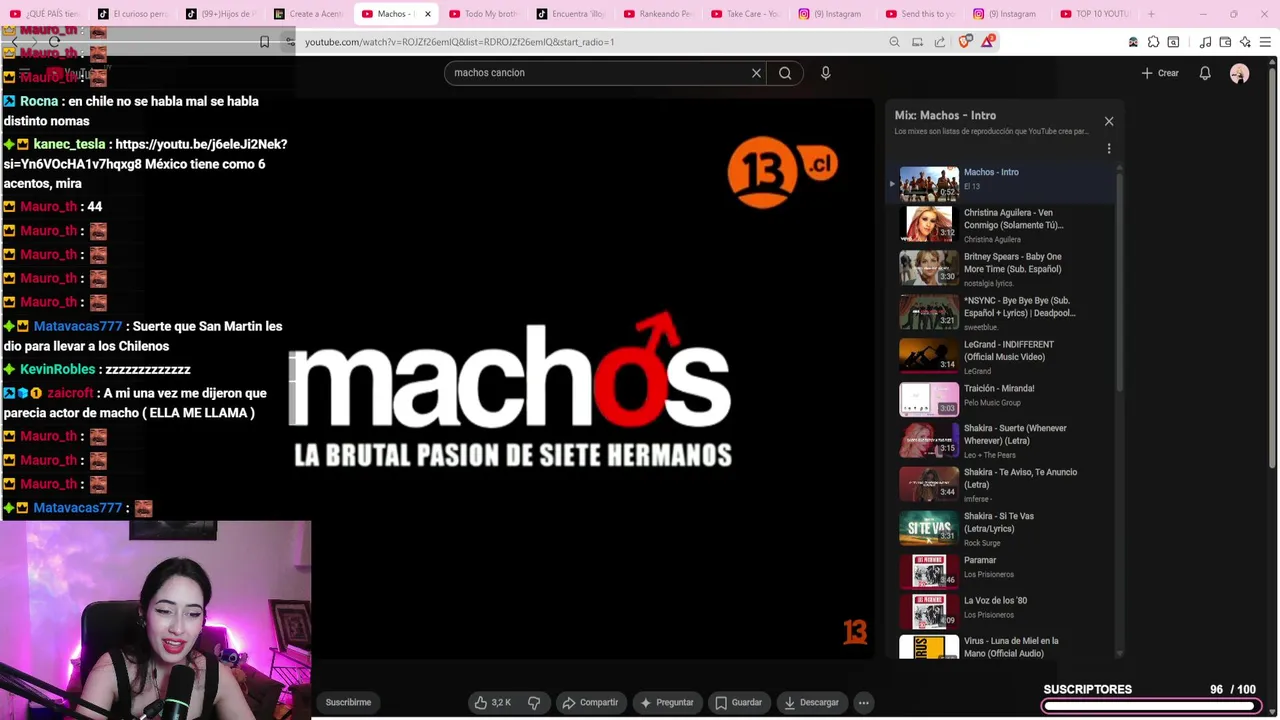Switch to the 'Todo My brother' tab
1280x720 pixels.
coord(482,14)
